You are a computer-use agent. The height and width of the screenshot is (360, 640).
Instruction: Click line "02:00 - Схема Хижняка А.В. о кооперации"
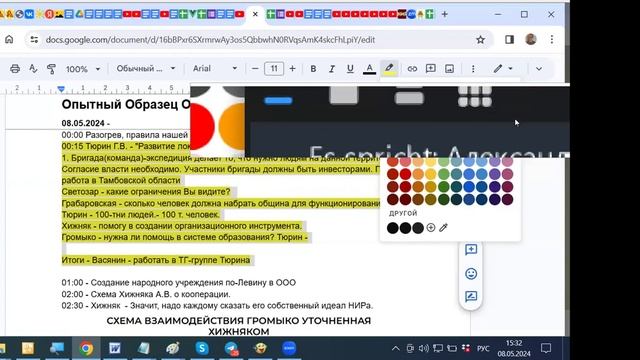tap(146, 294)
